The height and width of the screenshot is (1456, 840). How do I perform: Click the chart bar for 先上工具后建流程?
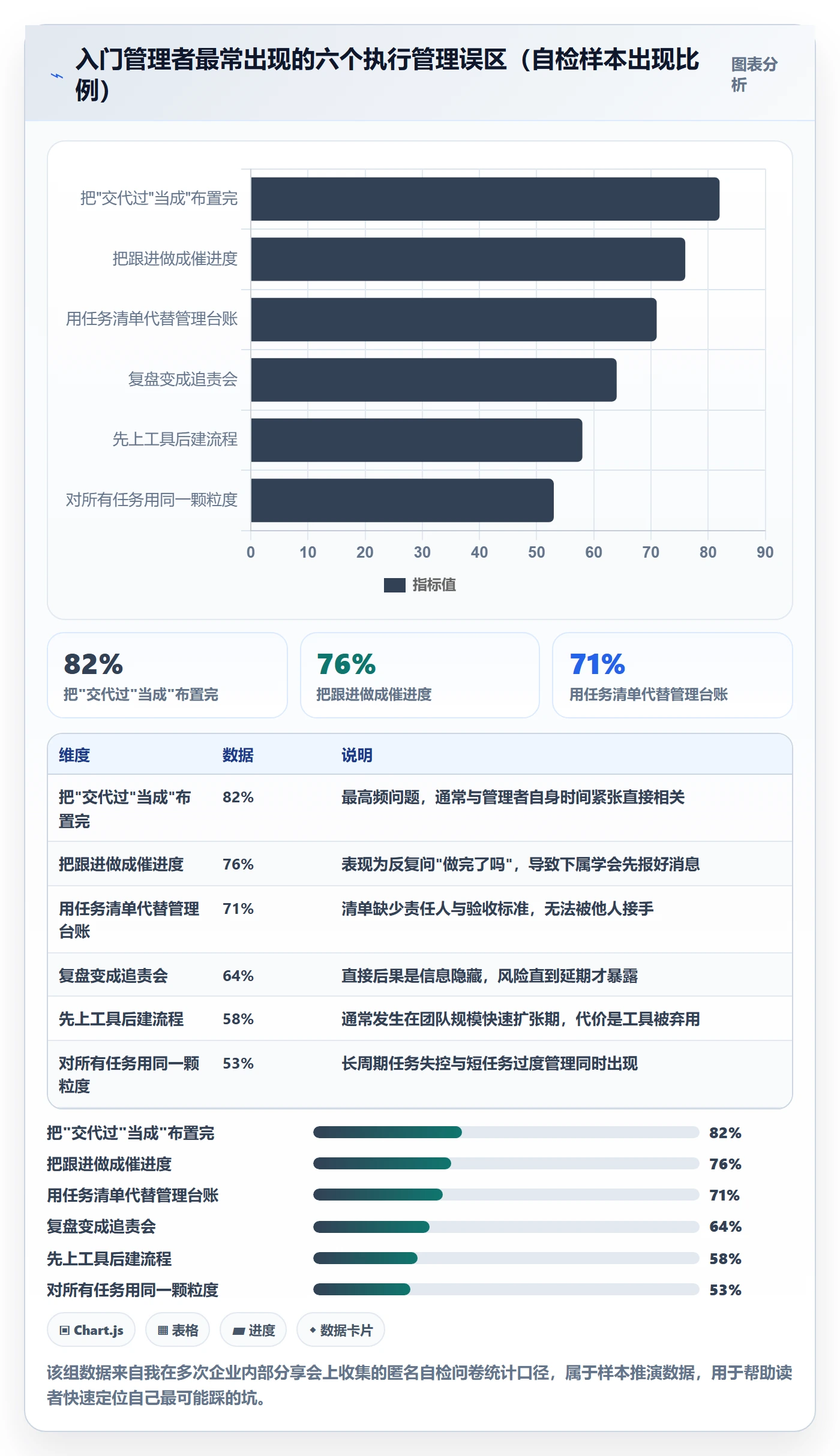coord(416,440)
